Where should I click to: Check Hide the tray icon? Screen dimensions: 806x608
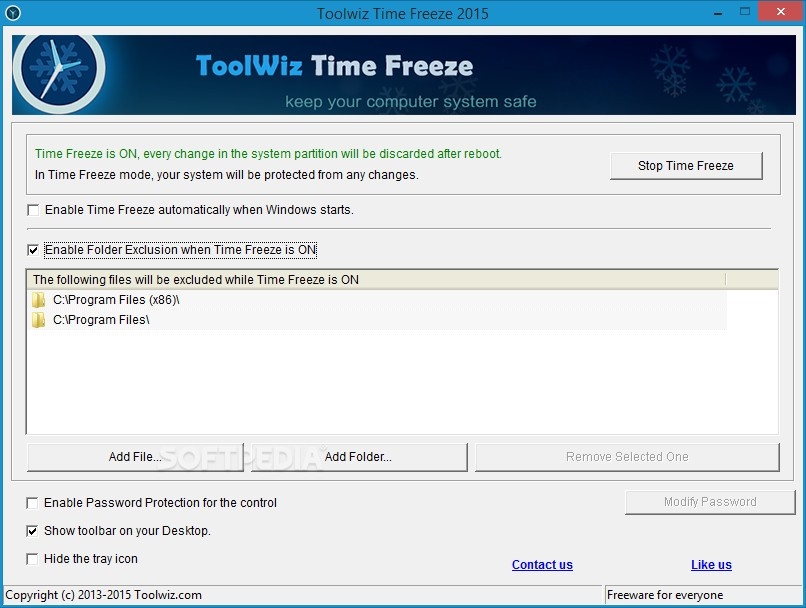pos(31,559)
